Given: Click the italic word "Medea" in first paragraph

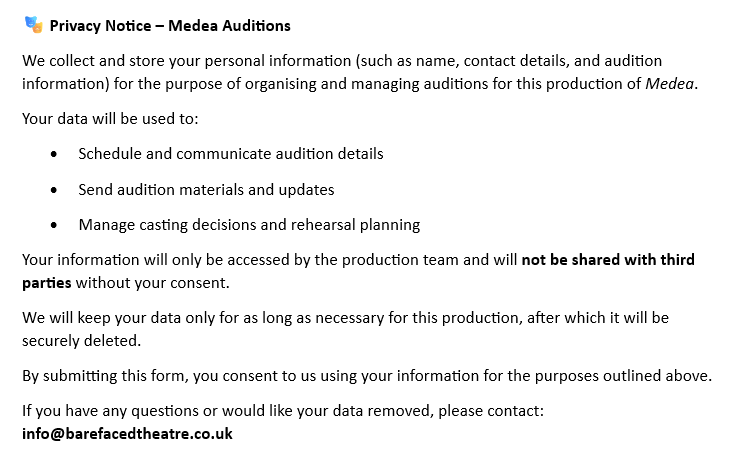Looking at the screenshot, I should pos(669,83).
